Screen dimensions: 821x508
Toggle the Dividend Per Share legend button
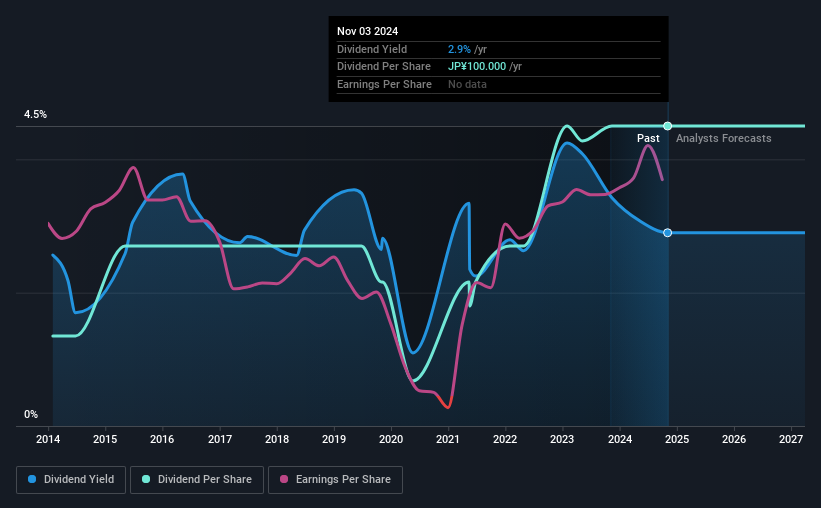click(197, 480)
